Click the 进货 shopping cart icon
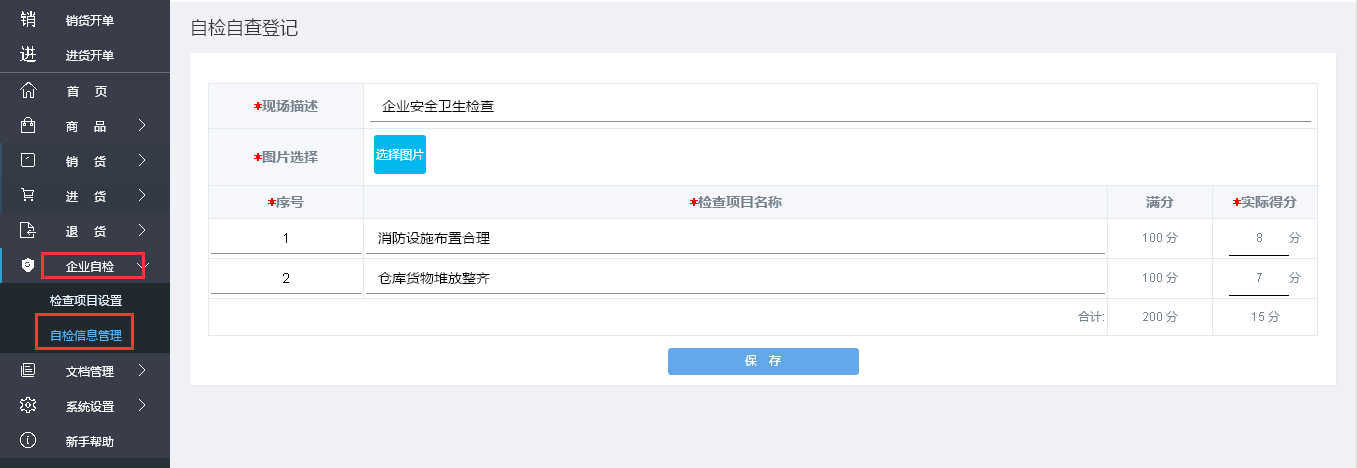The height and width of the screenshot is (468, 1357). coord(28,195)
